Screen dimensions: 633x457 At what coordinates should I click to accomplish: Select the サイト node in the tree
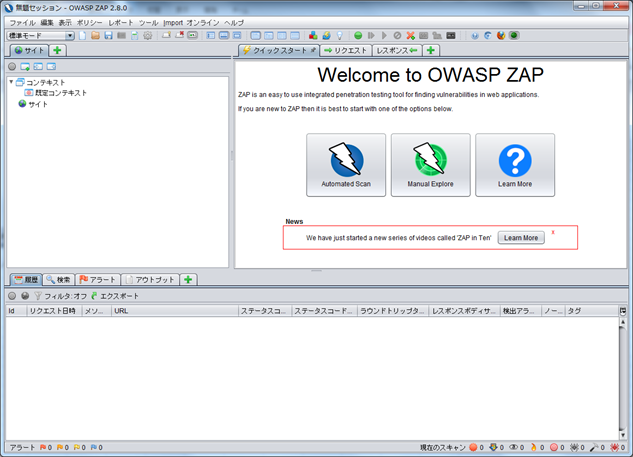pos(33,104)
